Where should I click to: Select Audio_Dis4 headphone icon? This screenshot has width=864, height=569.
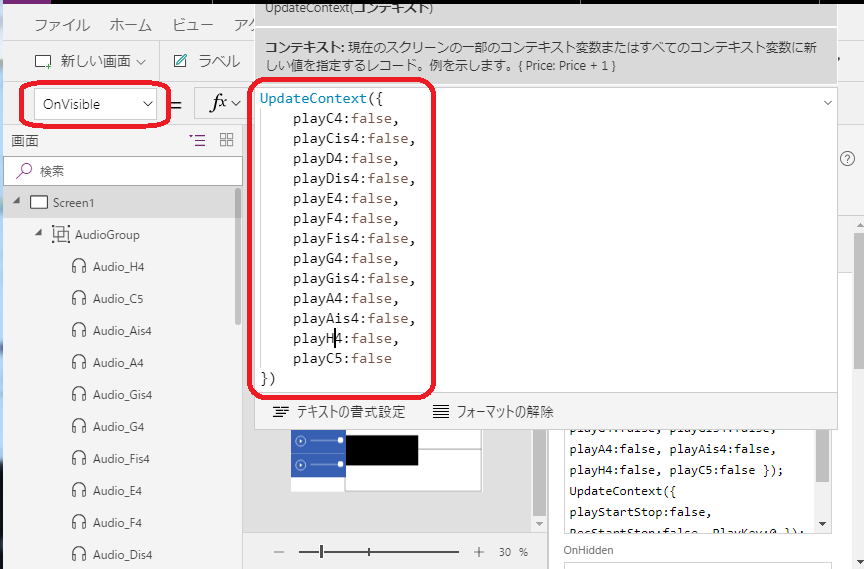point(79,554)
